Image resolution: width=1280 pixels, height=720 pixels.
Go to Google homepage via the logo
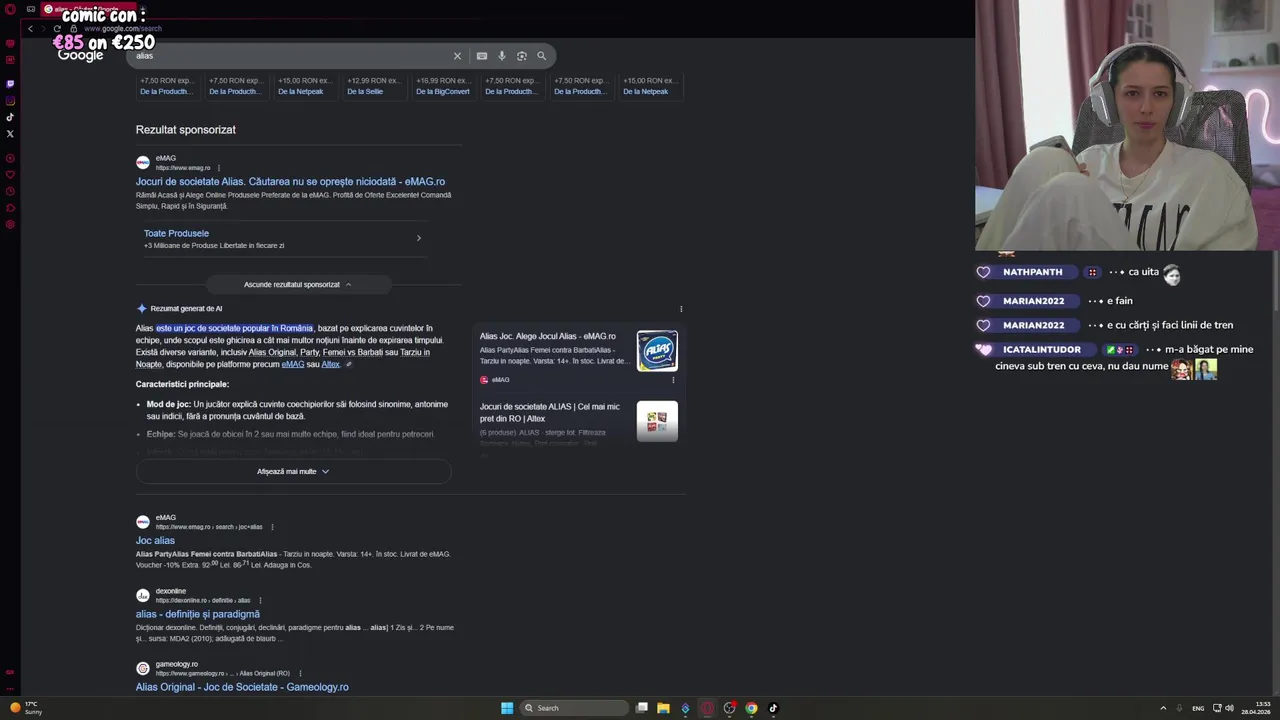point(81,56)
